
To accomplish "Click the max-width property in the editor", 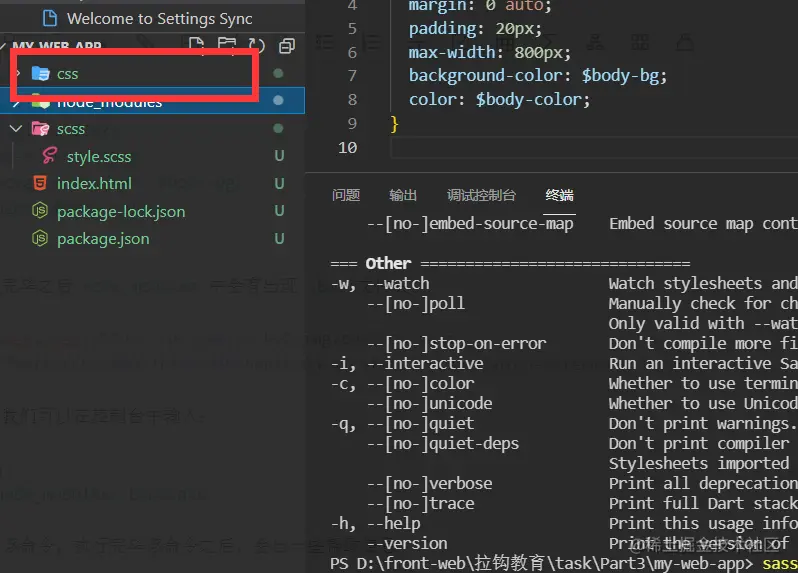I will click(452, 52).
